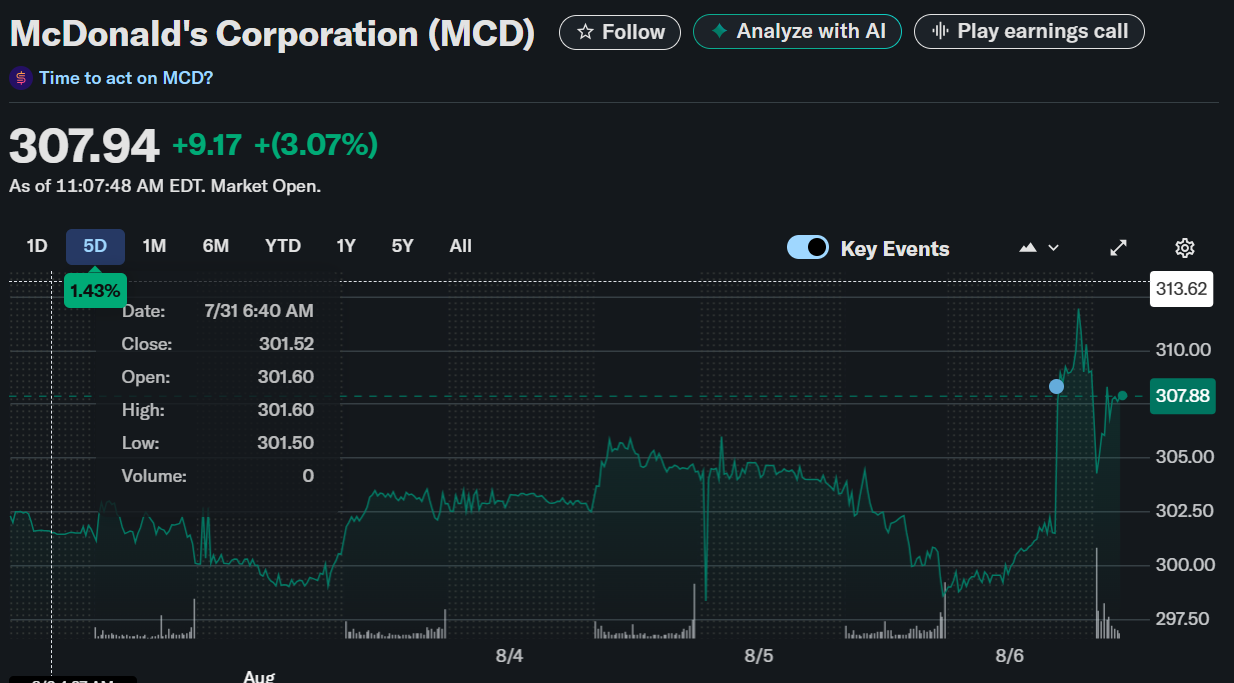
Task: Click the tooltip Close value 301.52
Action: [x=286, y=344]
